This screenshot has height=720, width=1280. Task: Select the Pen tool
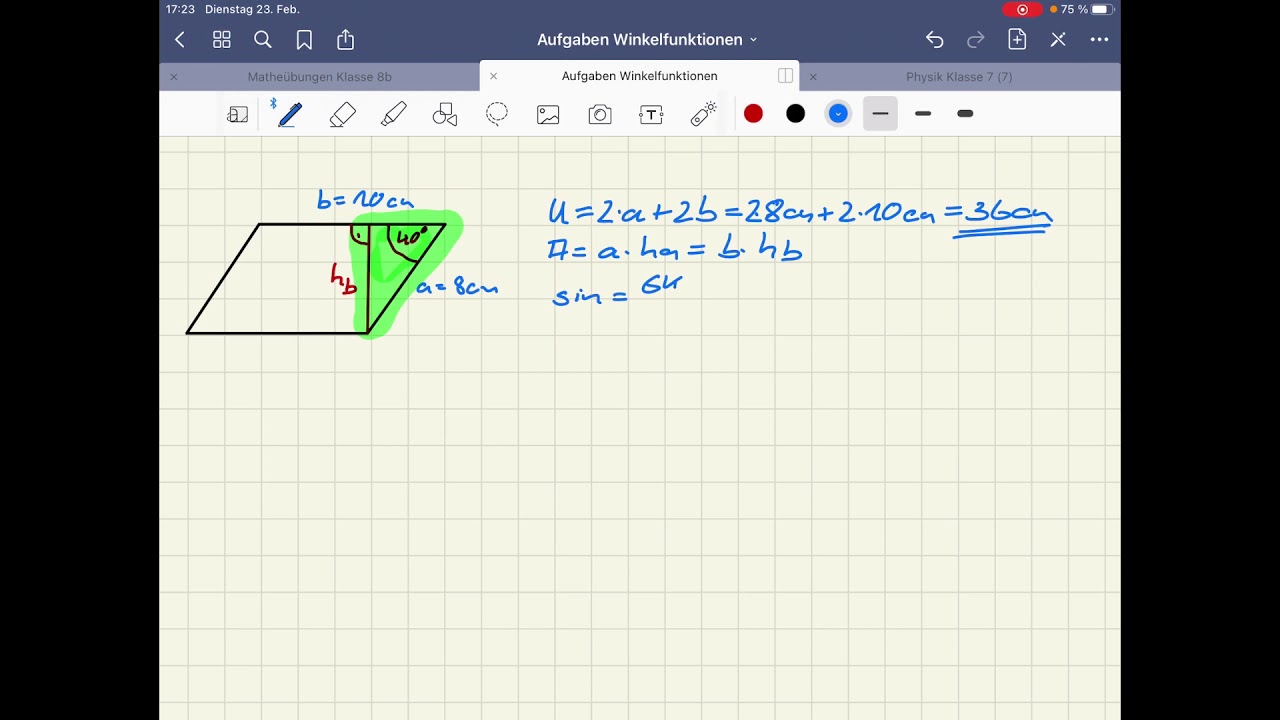pos(290,114)
